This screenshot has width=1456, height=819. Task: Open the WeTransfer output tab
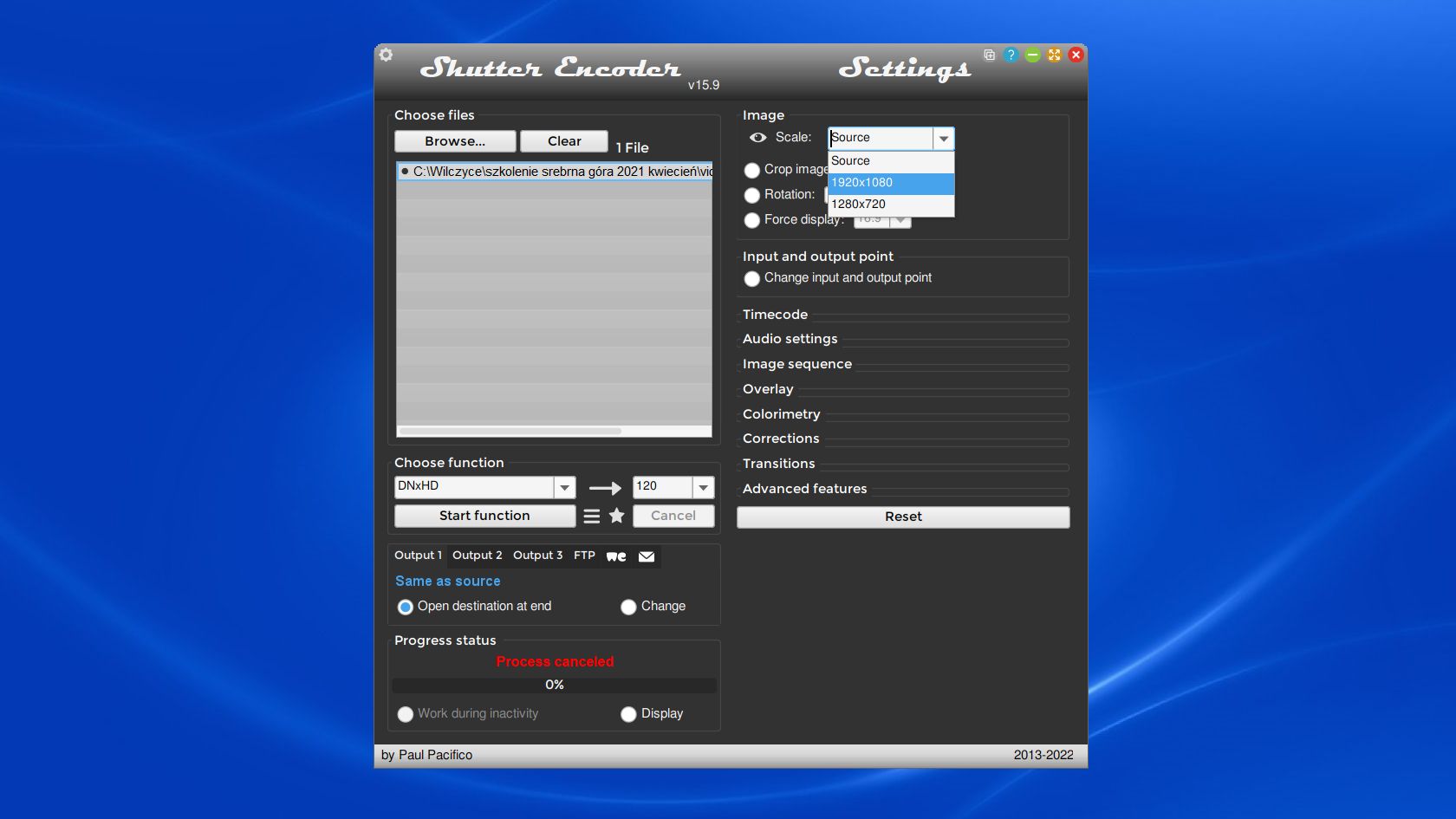[616, 556]
